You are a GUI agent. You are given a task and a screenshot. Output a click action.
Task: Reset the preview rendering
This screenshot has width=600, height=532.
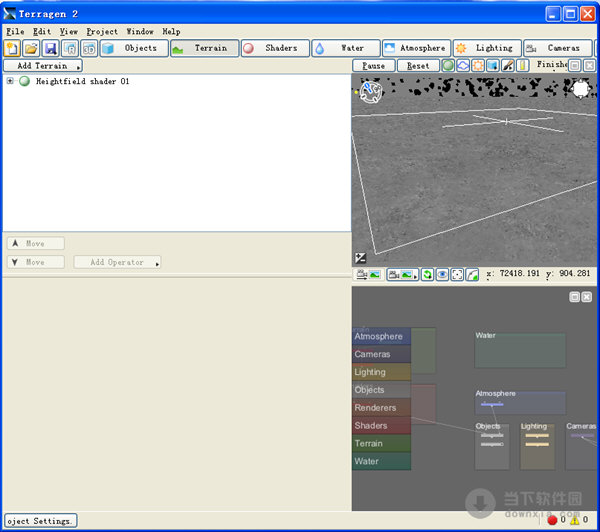[418, 66]
